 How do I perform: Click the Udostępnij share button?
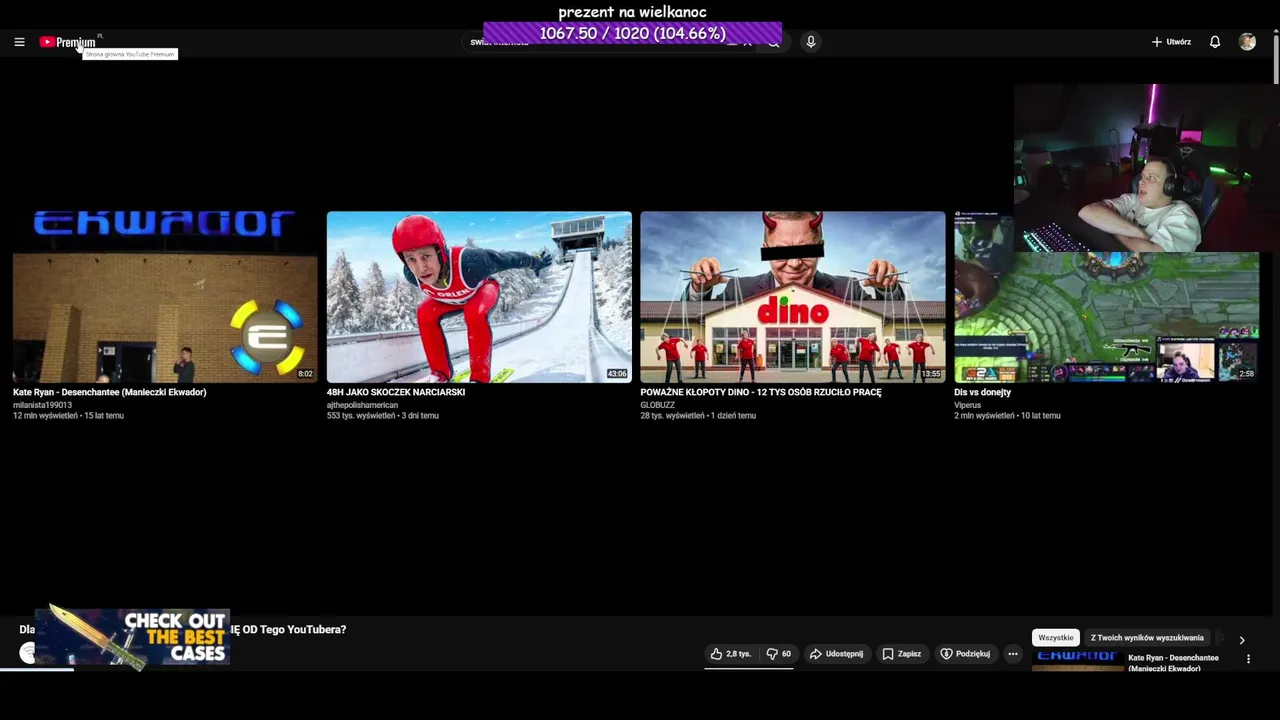836,654
